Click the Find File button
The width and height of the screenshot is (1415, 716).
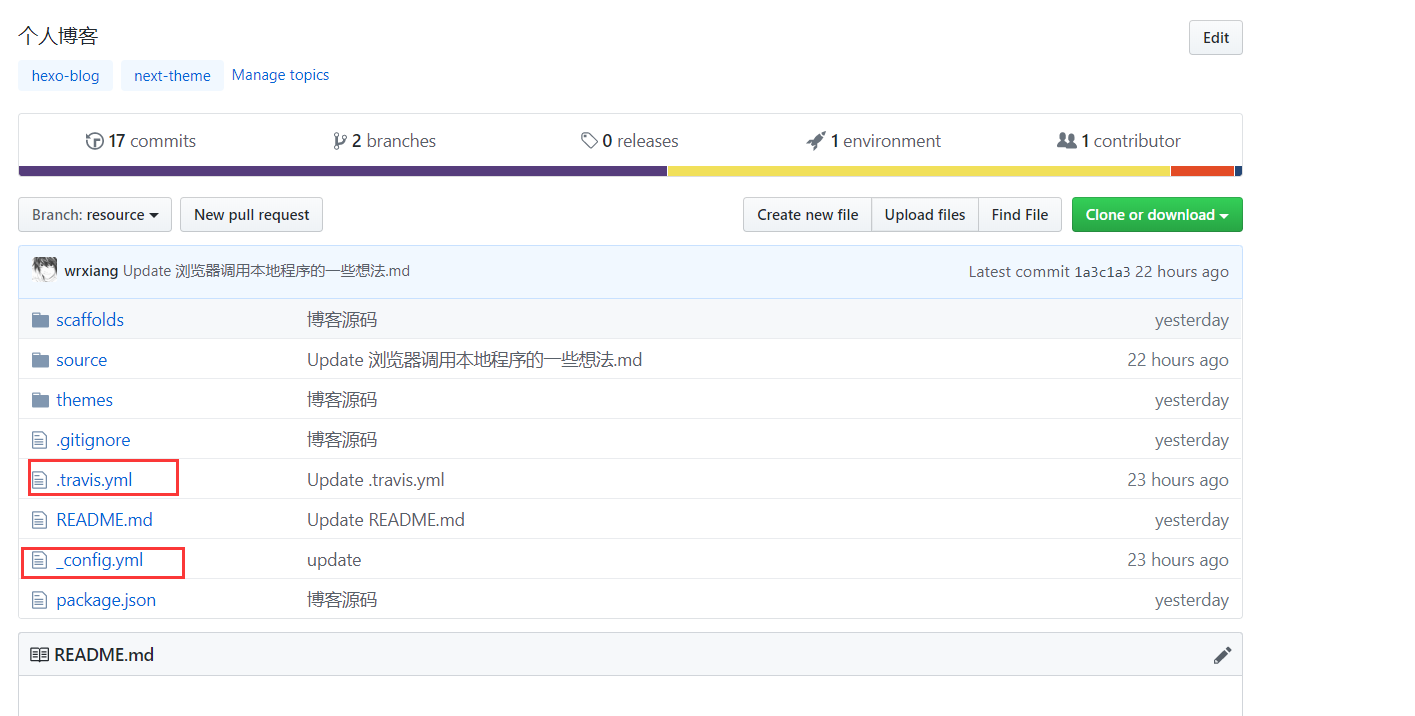pyautogui.click(x=1020, y=215)
